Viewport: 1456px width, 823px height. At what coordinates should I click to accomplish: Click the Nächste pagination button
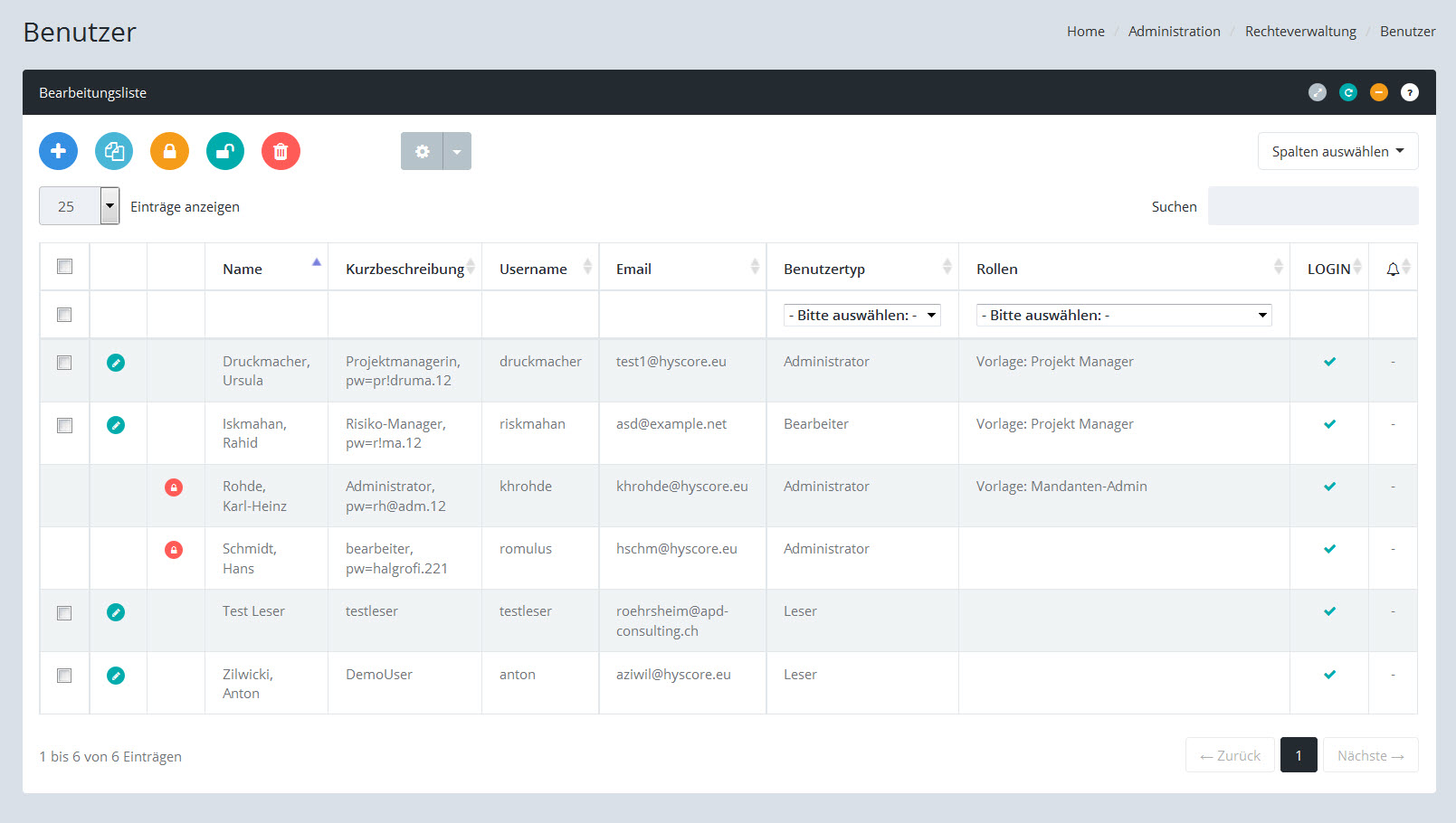(1370, 755)
